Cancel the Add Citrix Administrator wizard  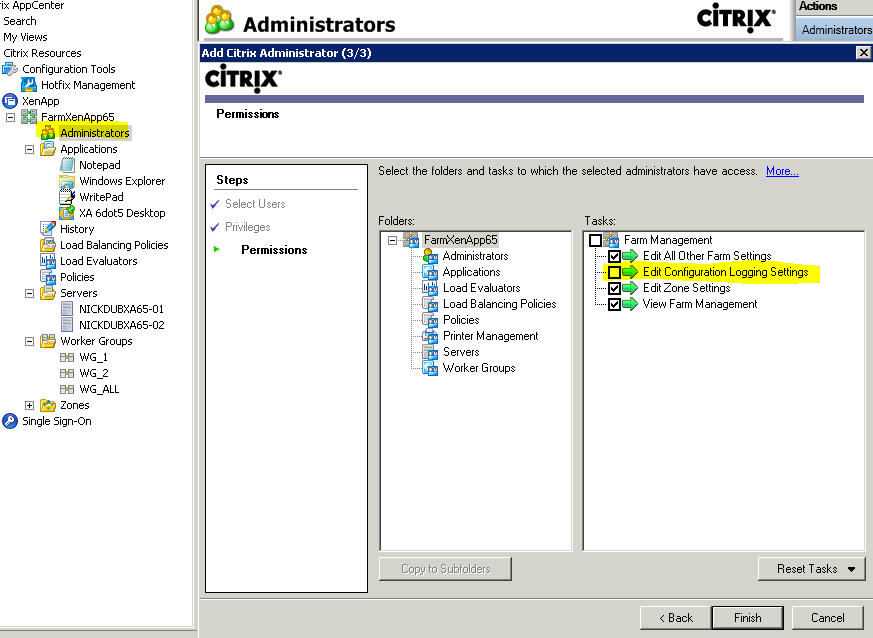point(827,618)
